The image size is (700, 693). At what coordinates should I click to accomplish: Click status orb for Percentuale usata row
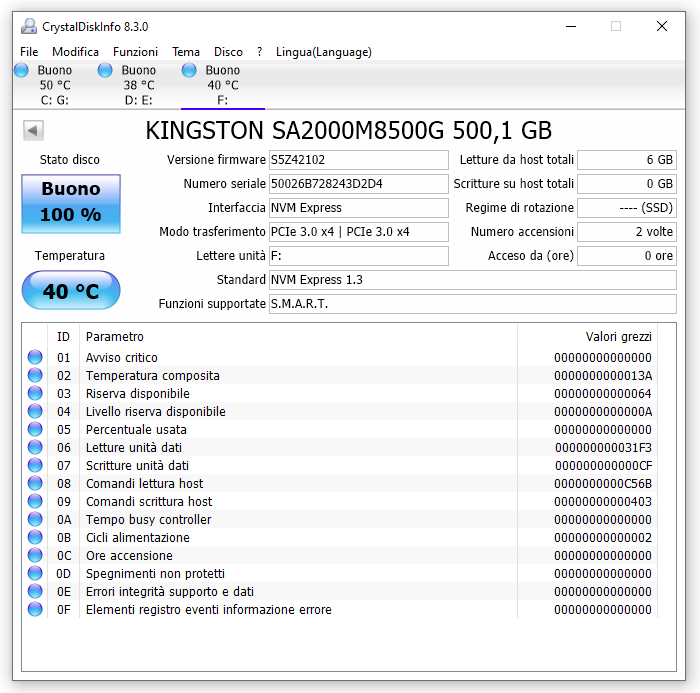(x=35, y=429)
